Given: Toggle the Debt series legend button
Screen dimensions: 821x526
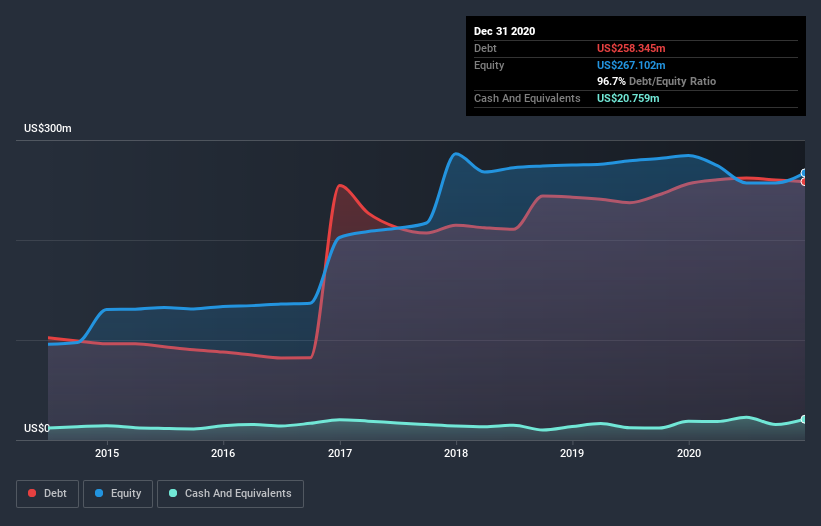Looking at the screenshot, I should click(47, 494).
